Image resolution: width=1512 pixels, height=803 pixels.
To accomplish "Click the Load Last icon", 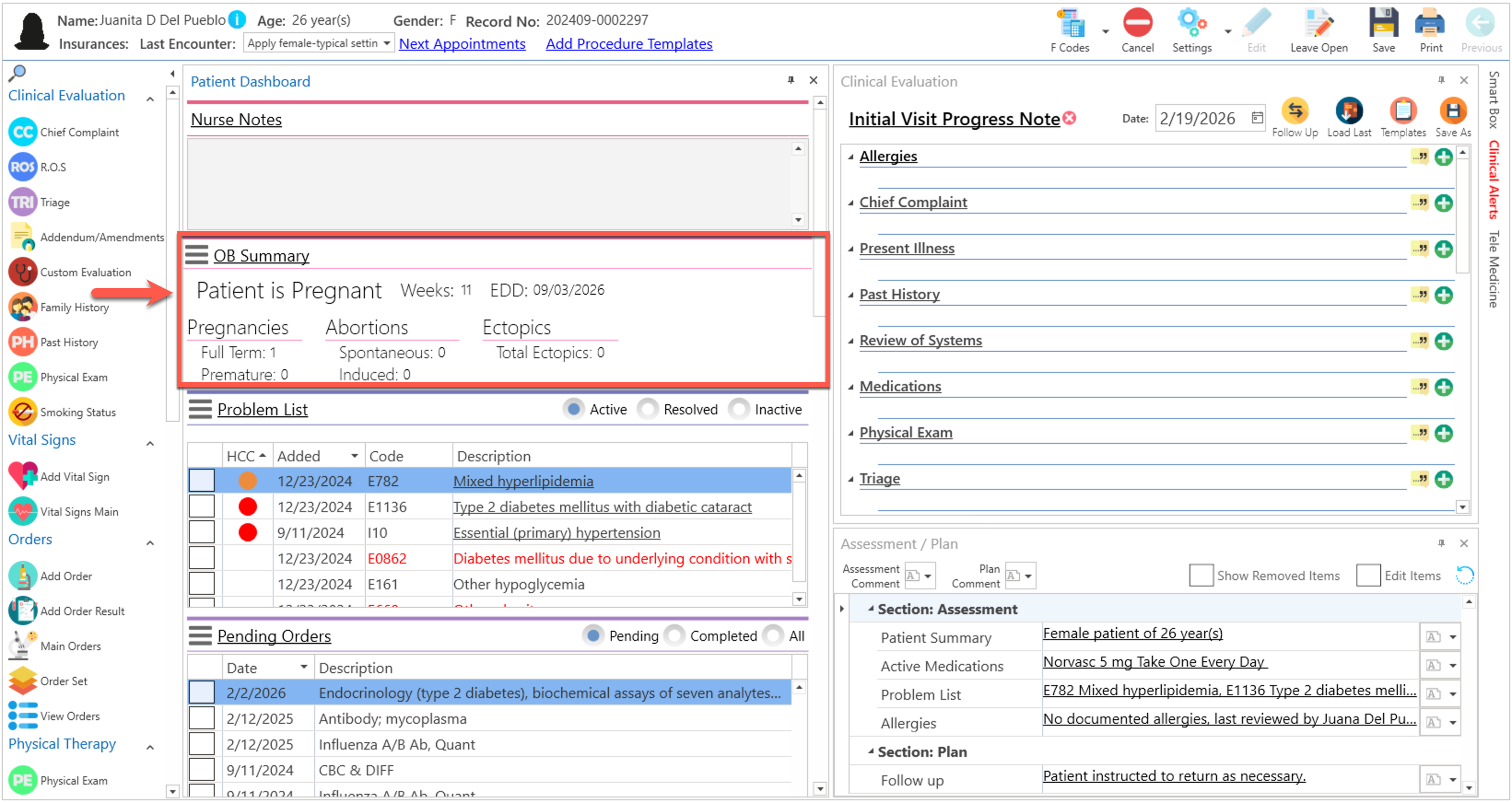I will (x=1348, y=111).
